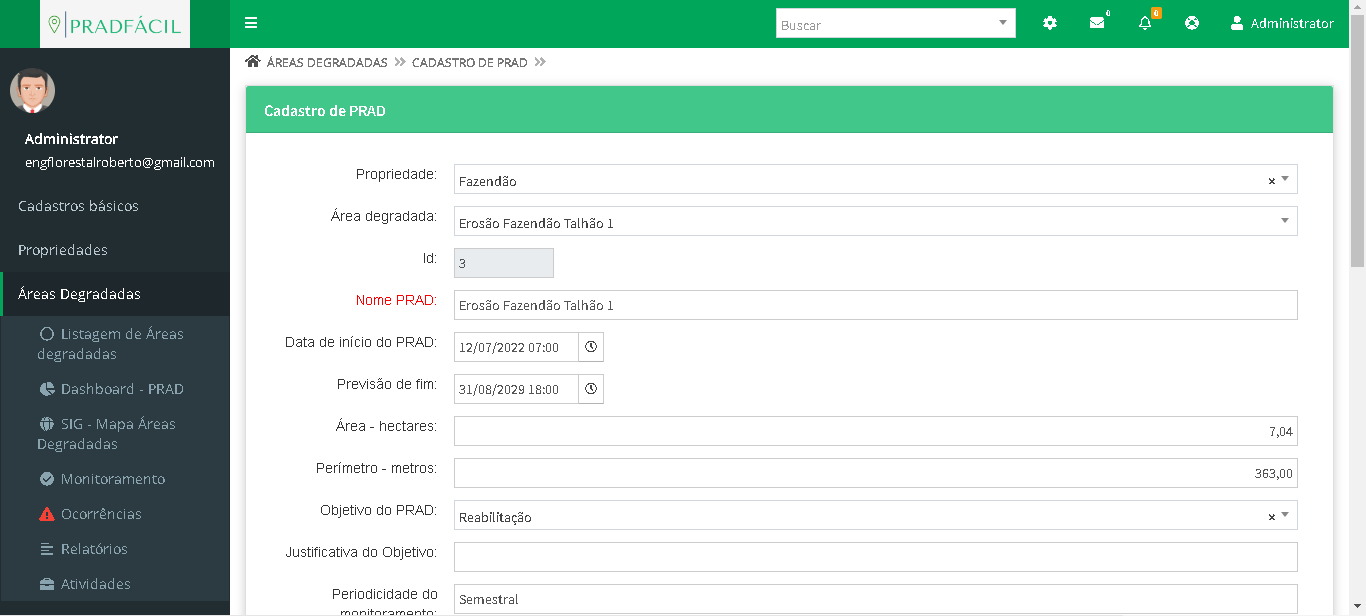This screenshot has width=1366, height=616.
Task: Open clock picker for Data de início
Action: [x=591, y=347]
